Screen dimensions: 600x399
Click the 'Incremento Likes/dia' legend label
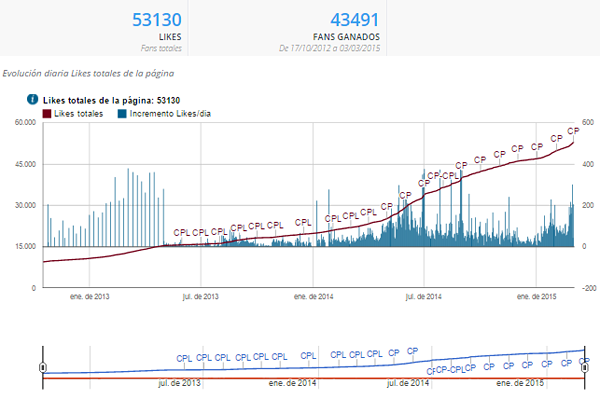tap(170, 114)
